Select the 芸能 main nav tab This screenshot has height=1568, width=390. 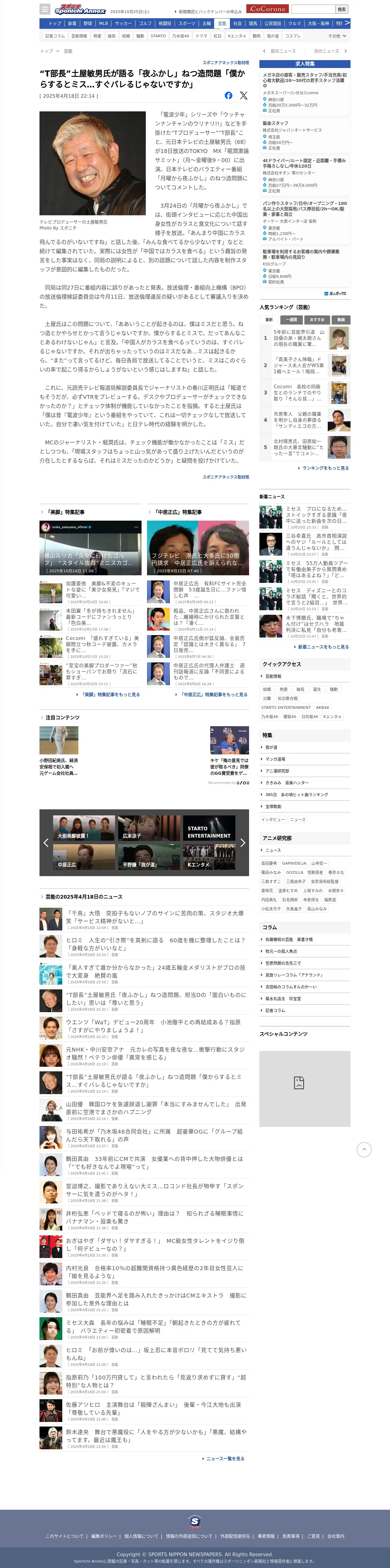pos(222,23)
